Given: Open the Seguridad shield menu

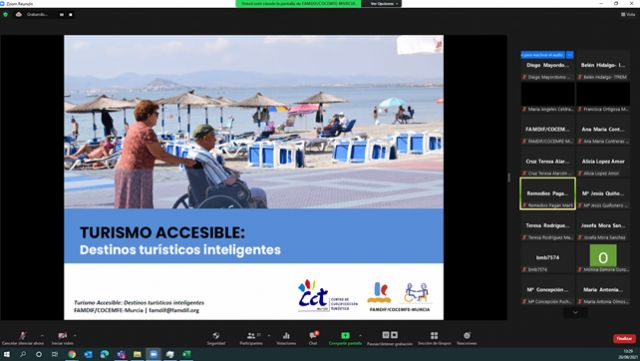Looking at the screenshot, I should click(x=216, y=338).
